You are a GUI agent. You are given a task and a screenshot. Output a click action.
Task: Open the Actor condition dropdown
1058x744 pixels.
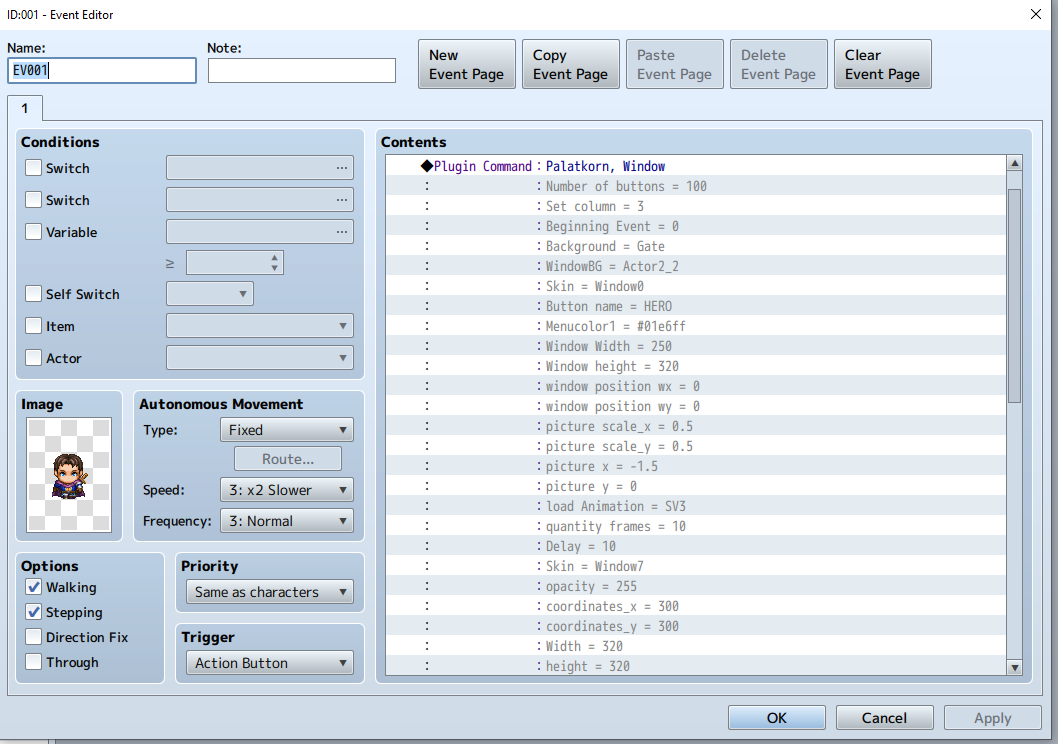click(x=260, y=358)
